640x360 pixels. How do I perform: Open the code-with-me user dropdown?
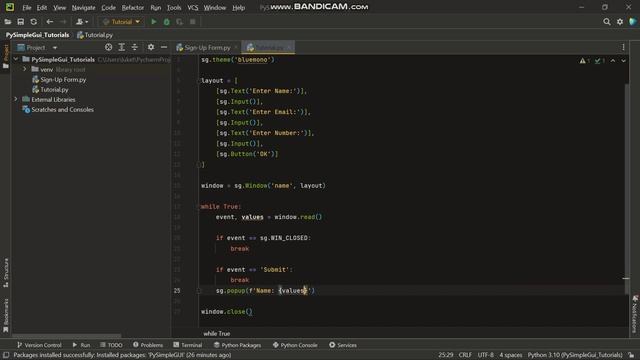(x=82, y=22)
